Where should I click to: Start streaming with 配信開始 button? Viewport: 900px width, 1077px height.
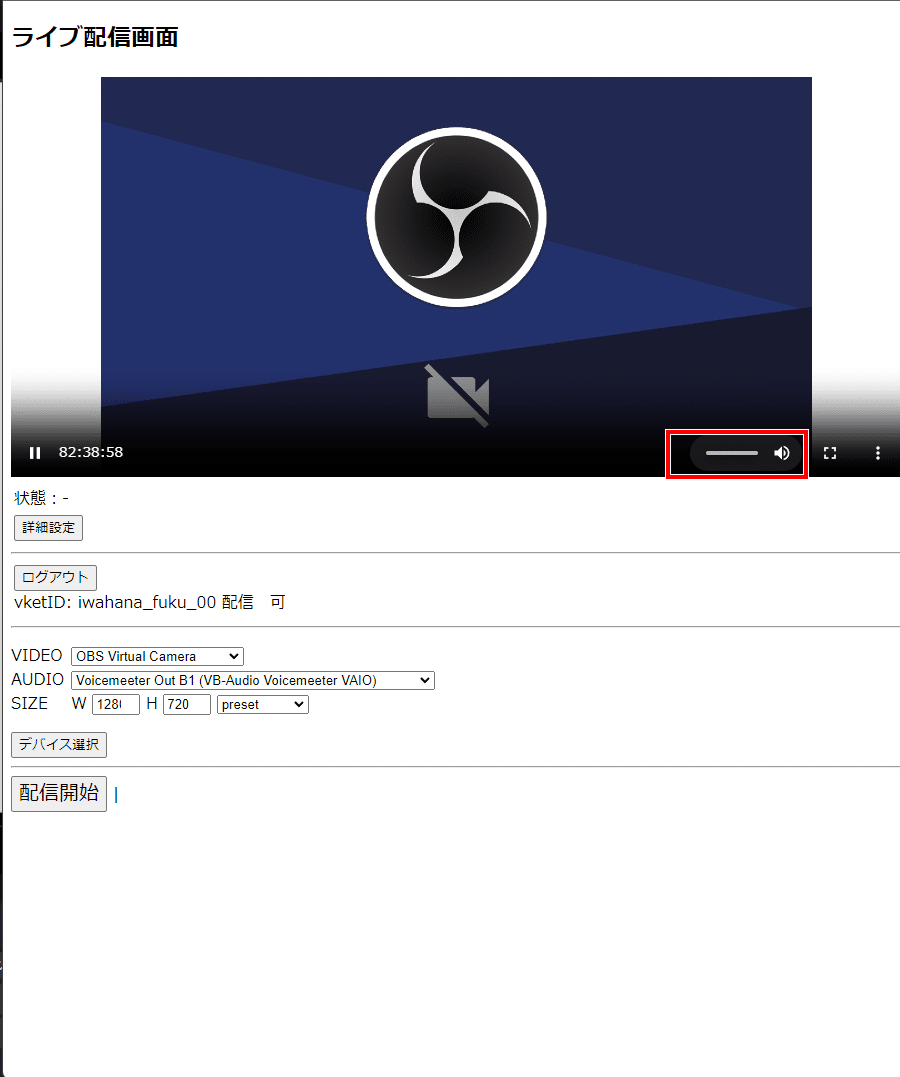click(58, 793)
